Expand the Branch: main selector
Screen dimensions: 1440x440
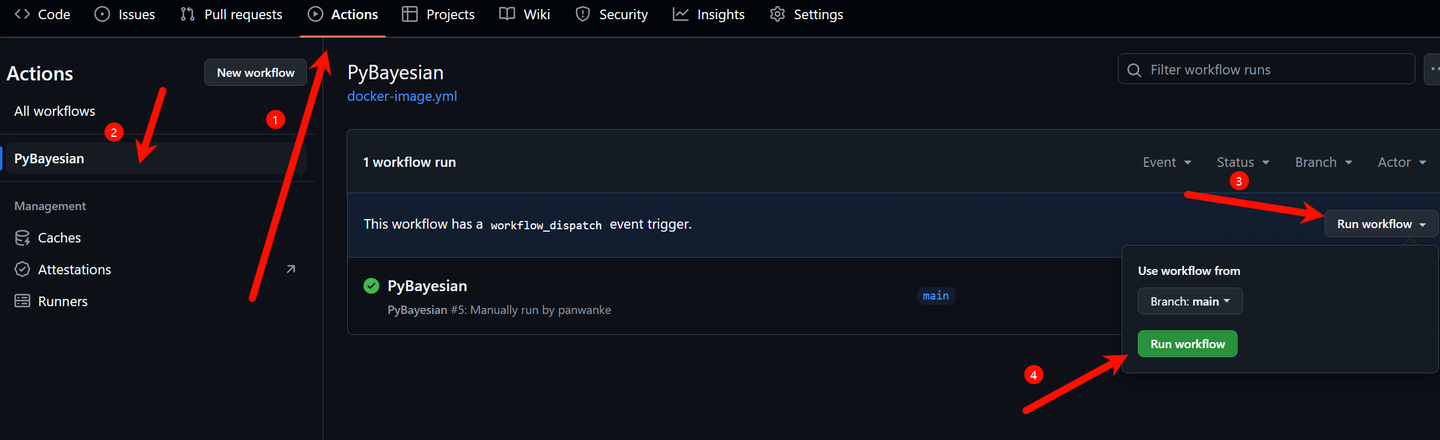(1190, 301)
